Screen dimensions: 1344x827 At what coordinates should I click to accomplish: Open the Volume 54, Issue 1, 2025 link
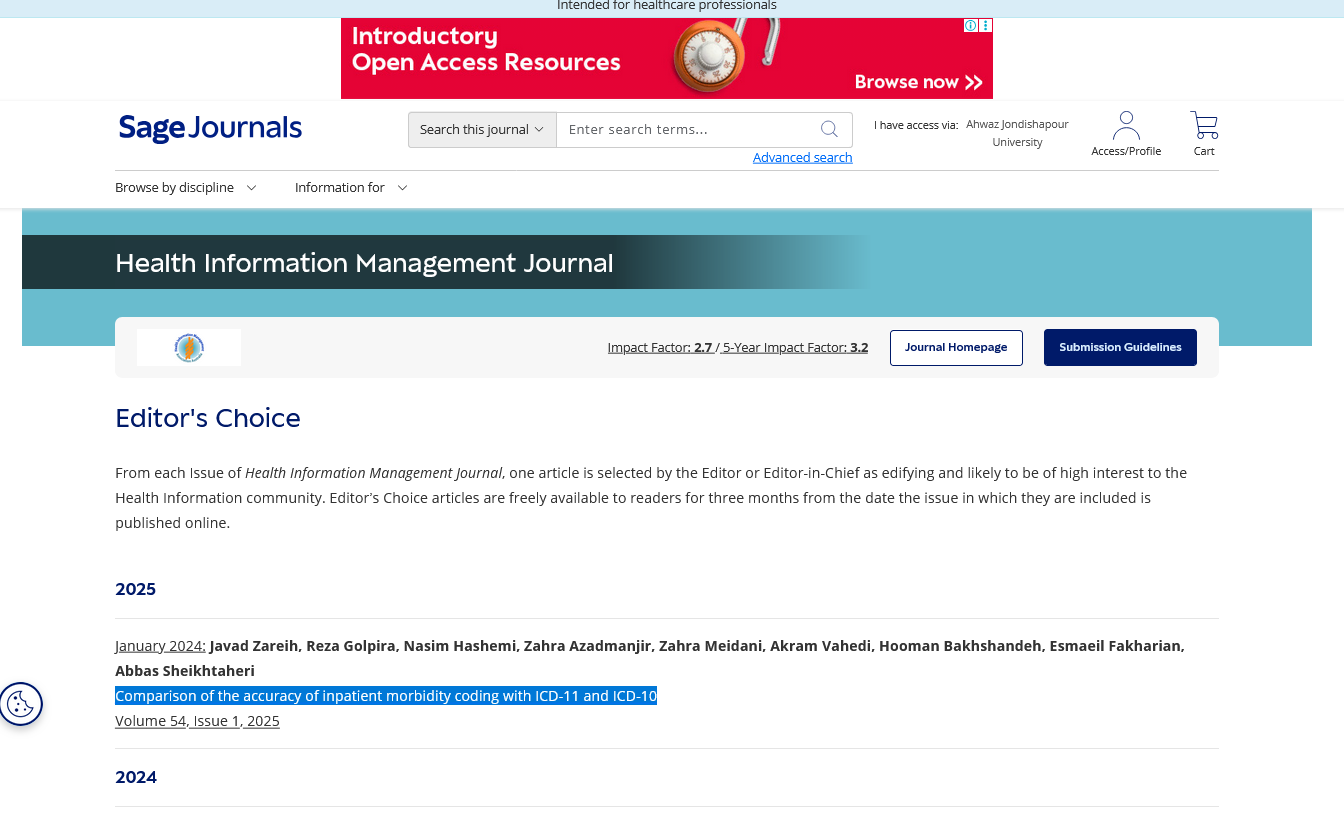(x=197, y=721)
